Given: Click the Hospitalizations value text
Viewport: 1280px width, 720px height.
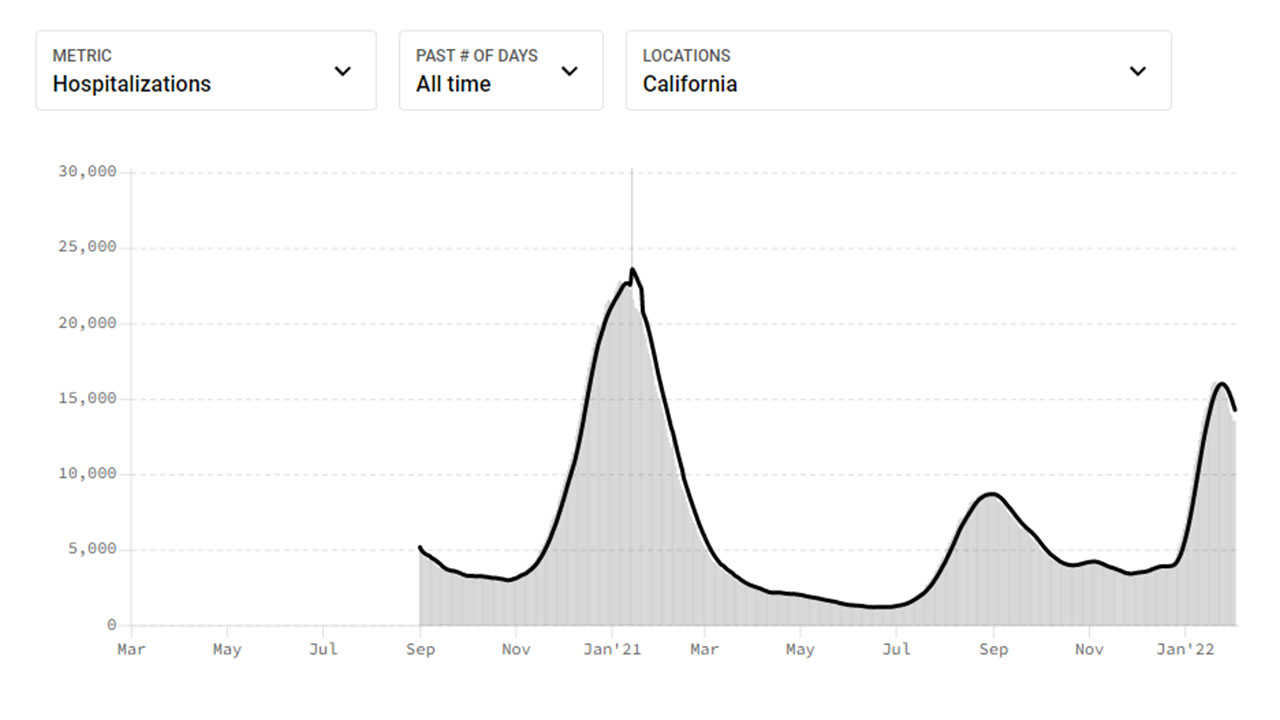Looking at the screenshot, I should (132, 85).
